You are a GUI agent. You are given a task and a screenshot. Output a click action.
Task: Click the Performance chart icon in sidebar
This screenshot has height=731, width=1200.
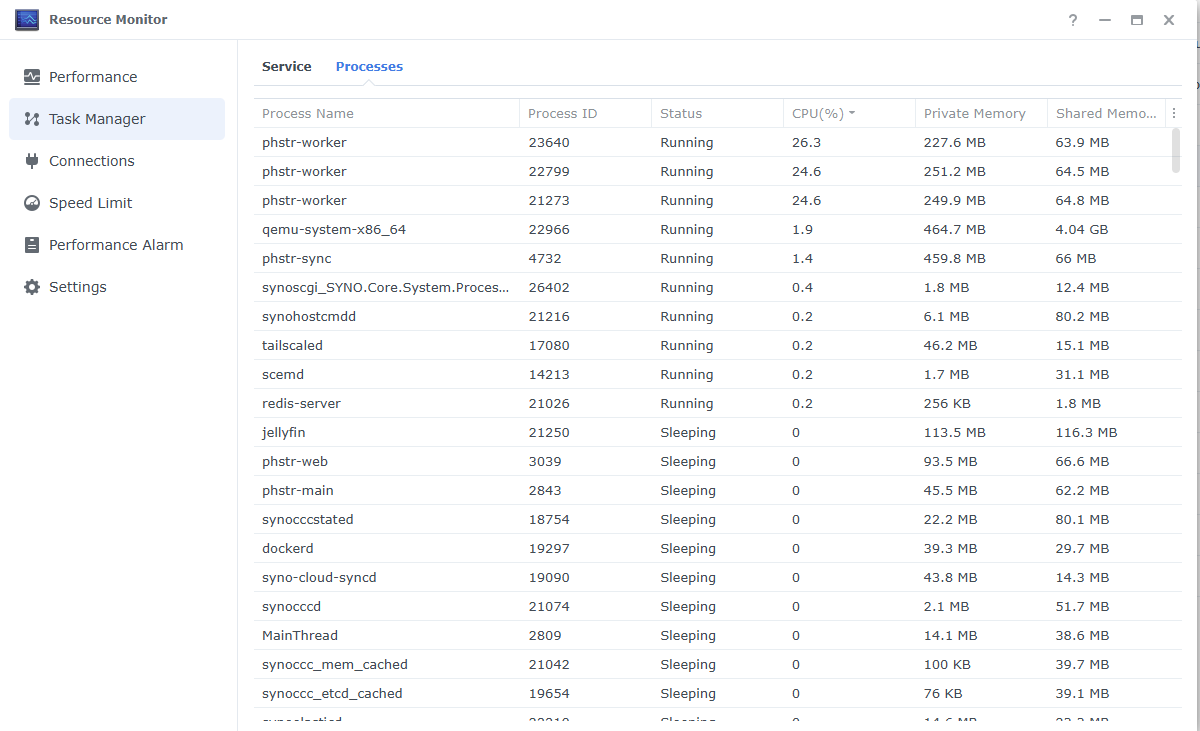[32, 77]
